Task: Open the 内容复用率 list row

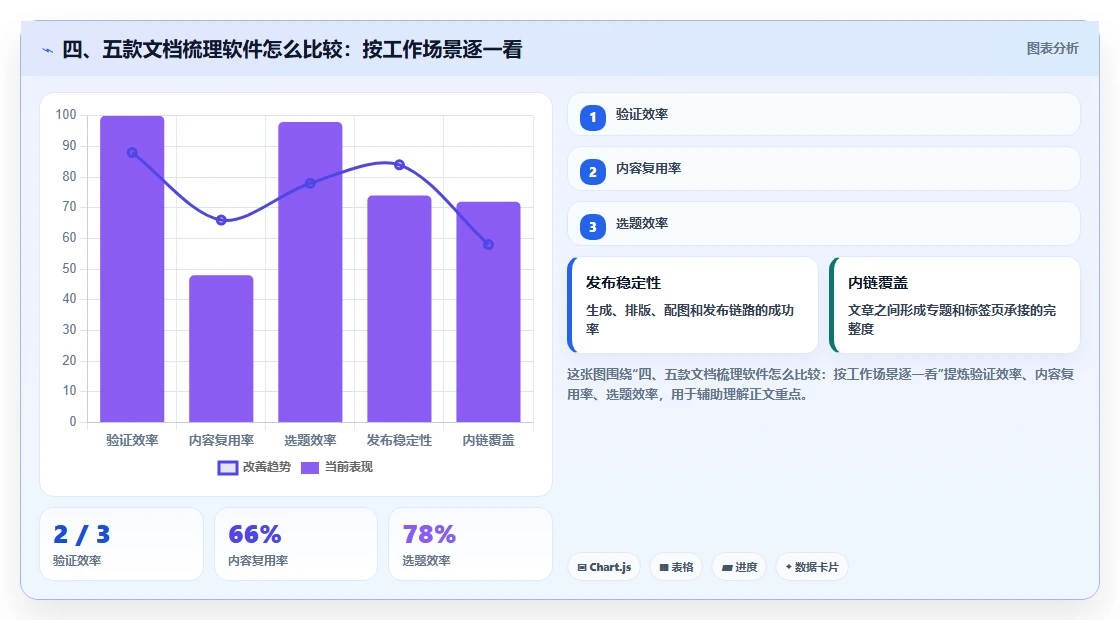Action: click(824, 169)
